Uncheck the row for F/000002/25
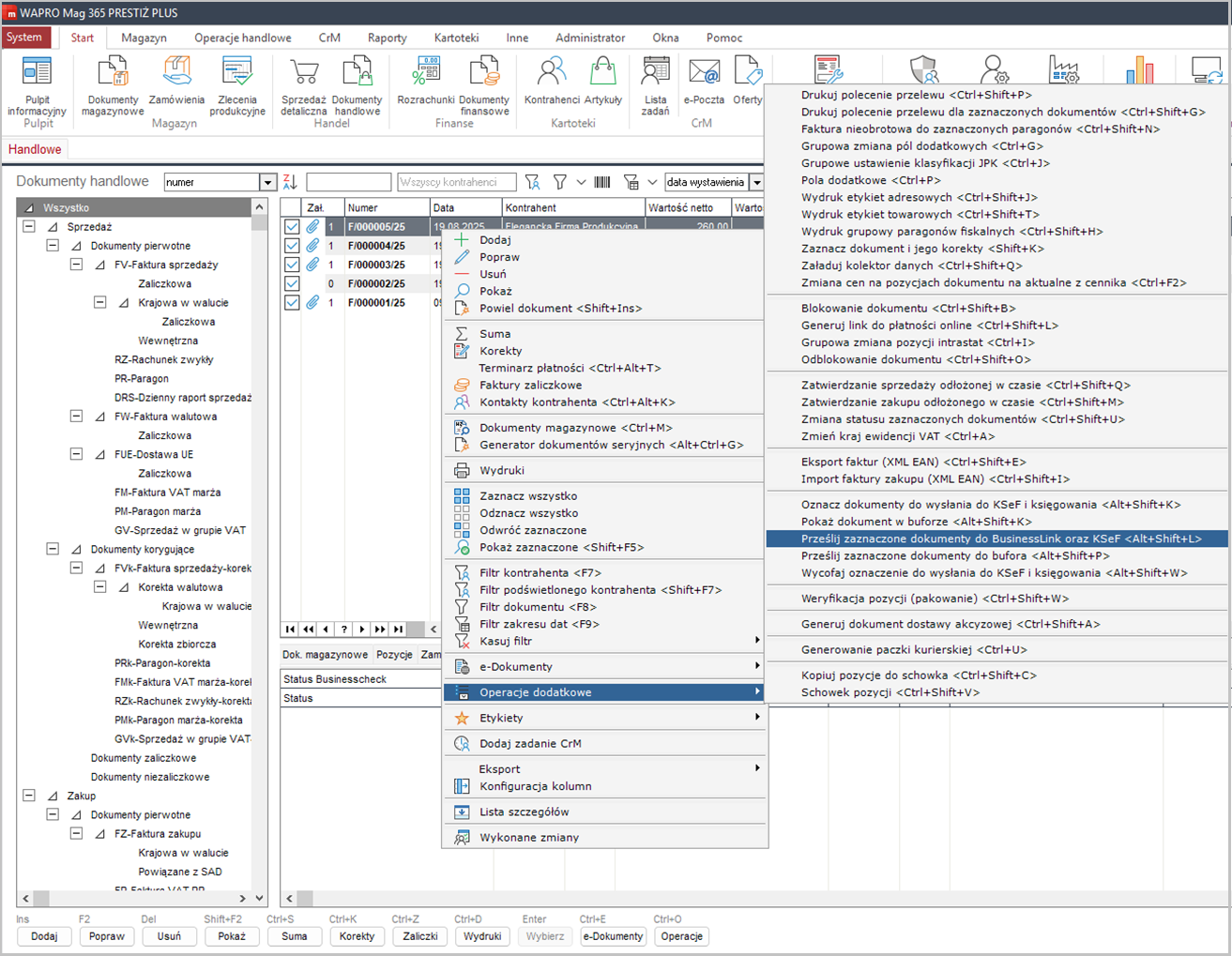The width and height of the screenshot is (1232, 956). pos(292,283)
